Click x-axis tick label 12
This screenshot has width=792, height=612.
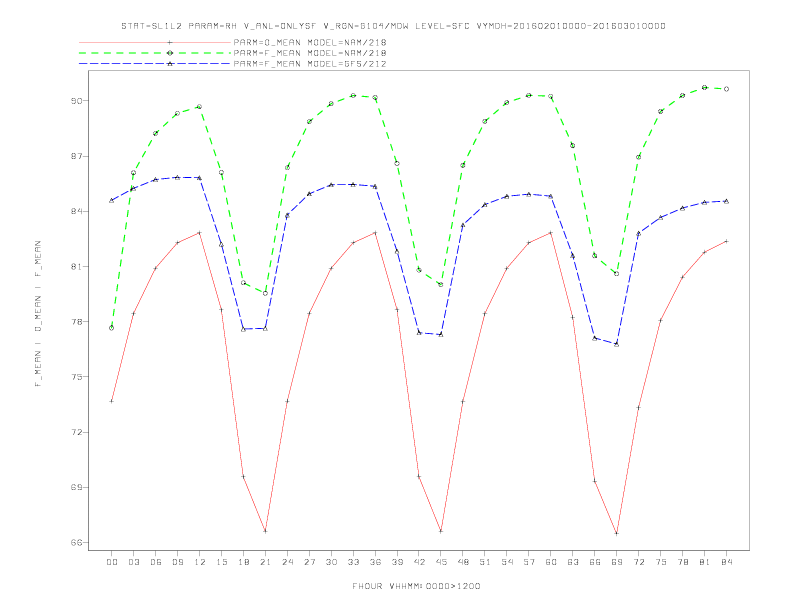coord(200,562)
